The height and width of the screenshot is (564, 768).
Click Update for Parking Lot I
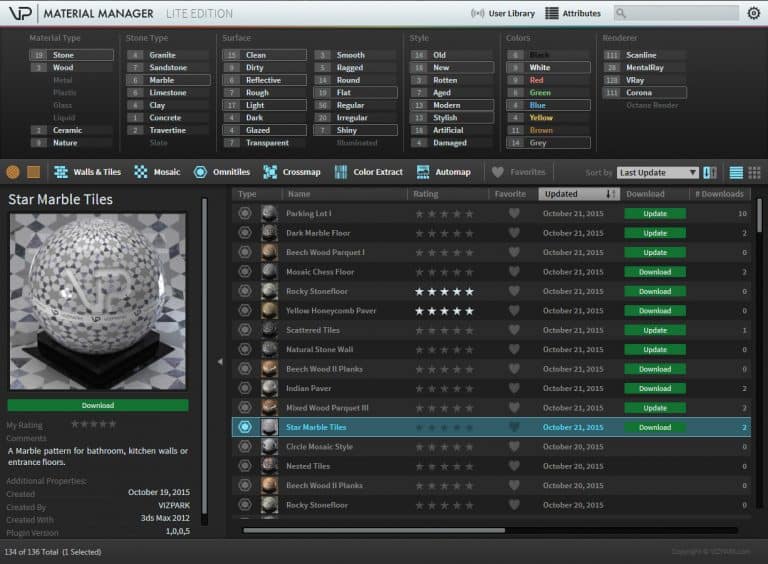pos(655,214)
